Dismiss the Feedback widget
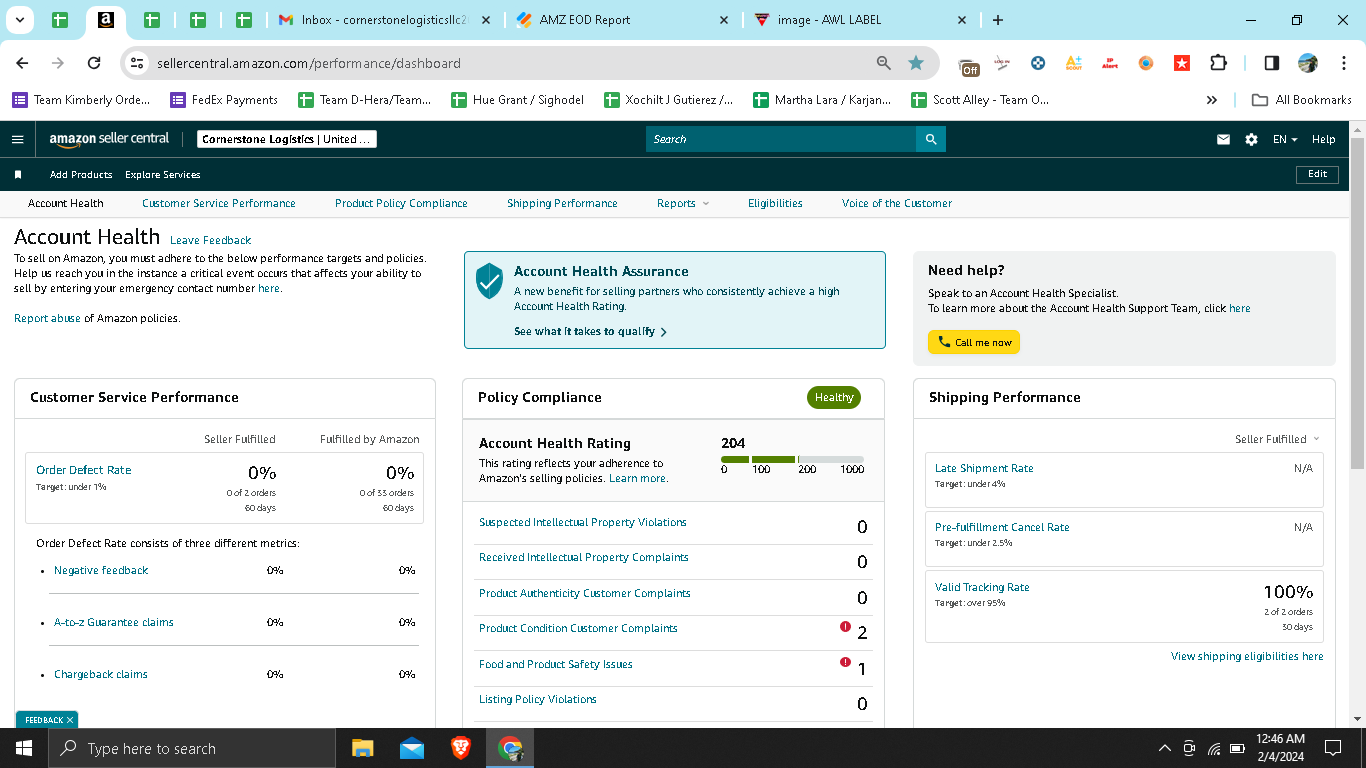 [x=69, y=720]
